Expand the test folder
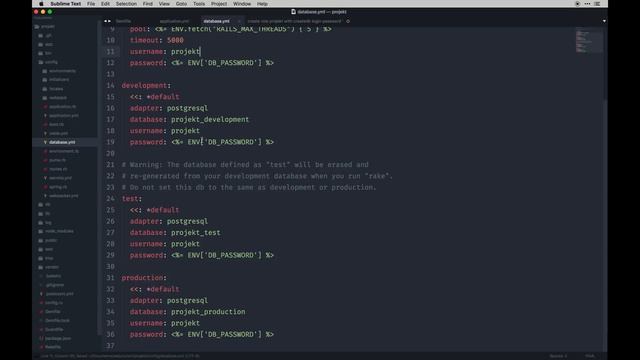The height and width of the screenshot is (360, 640). [x=46, y=249]
